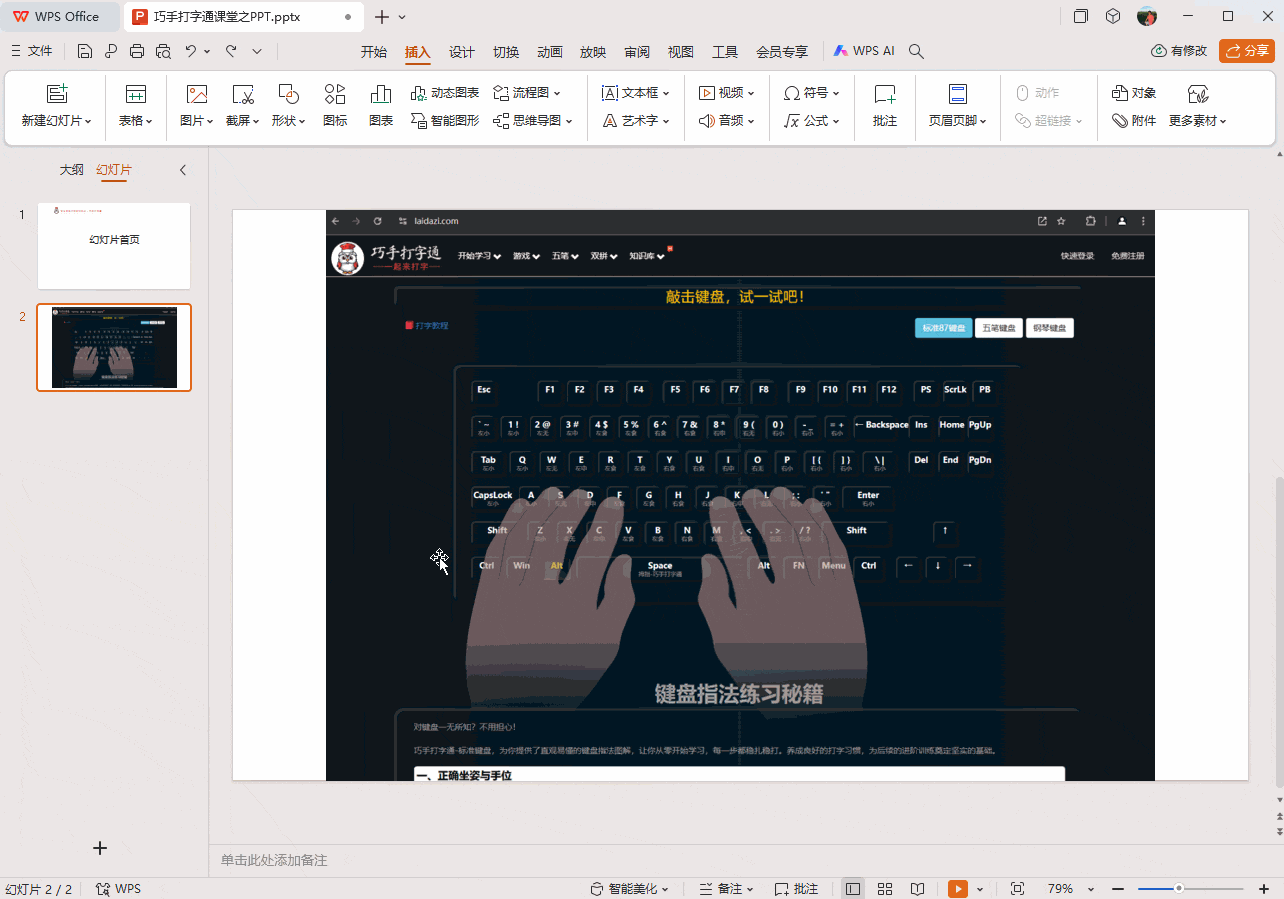Add a new slide with plus button
Viewport: 1284px width, 899px height.
(x=100, y=848)
